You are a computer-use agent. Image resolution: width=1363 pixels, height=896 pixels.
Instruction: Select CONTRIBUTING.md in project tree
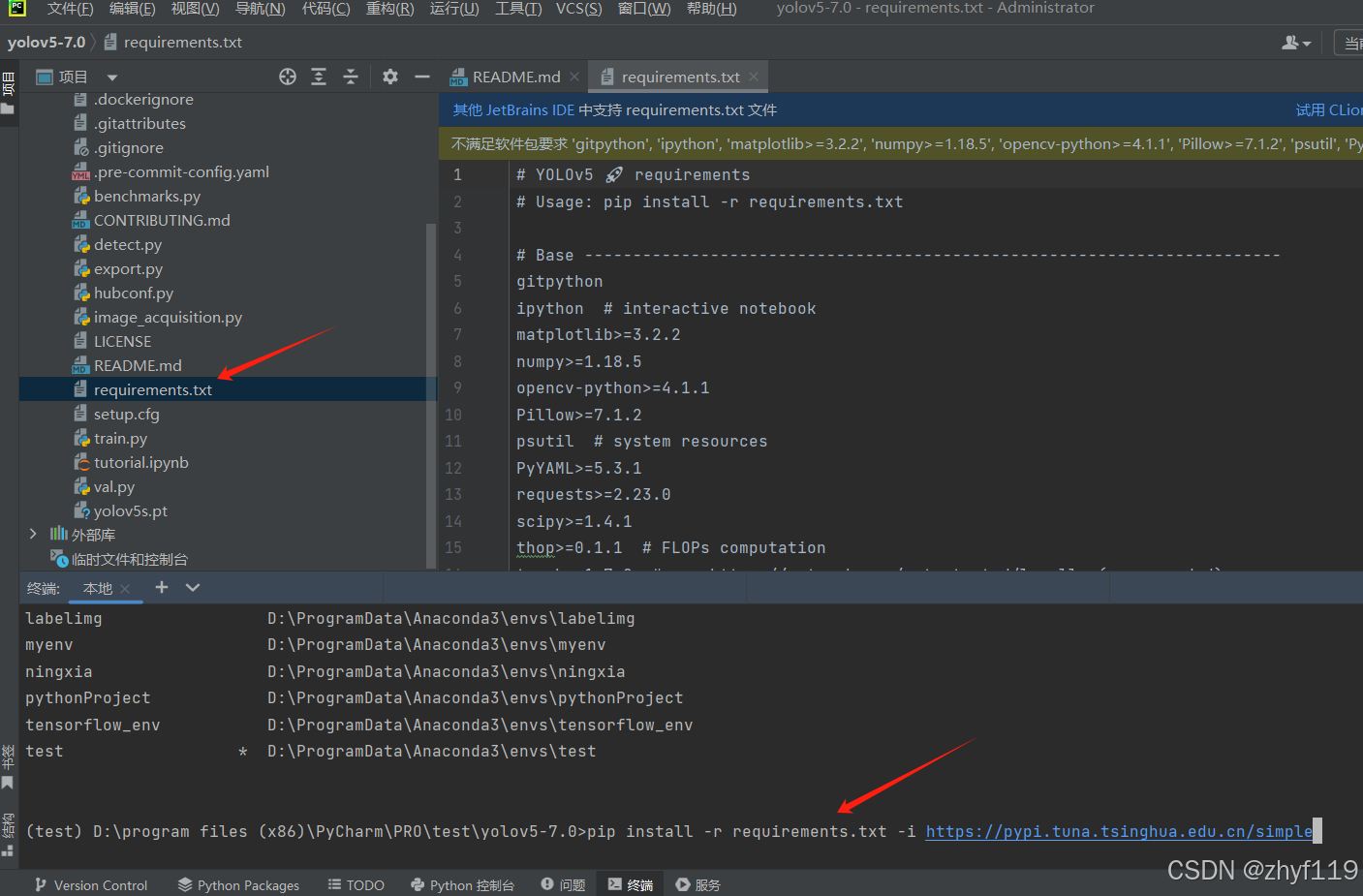[x=162, y=220]
